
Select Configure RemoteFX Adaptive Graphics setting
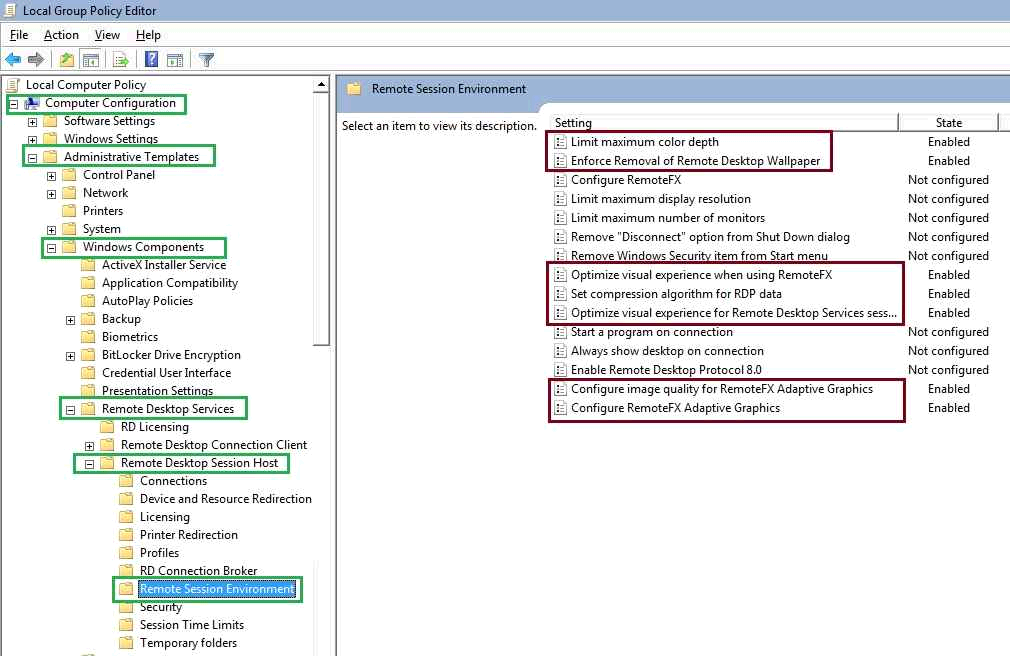(x=675, y=408)
